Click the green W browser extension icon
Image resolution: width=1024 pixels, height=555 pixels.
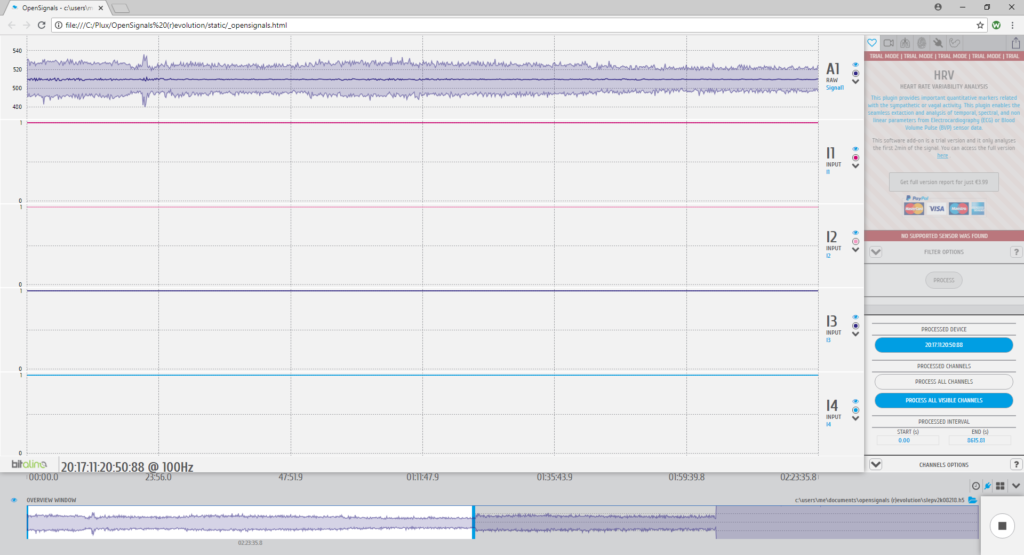[x=996, y=25]
